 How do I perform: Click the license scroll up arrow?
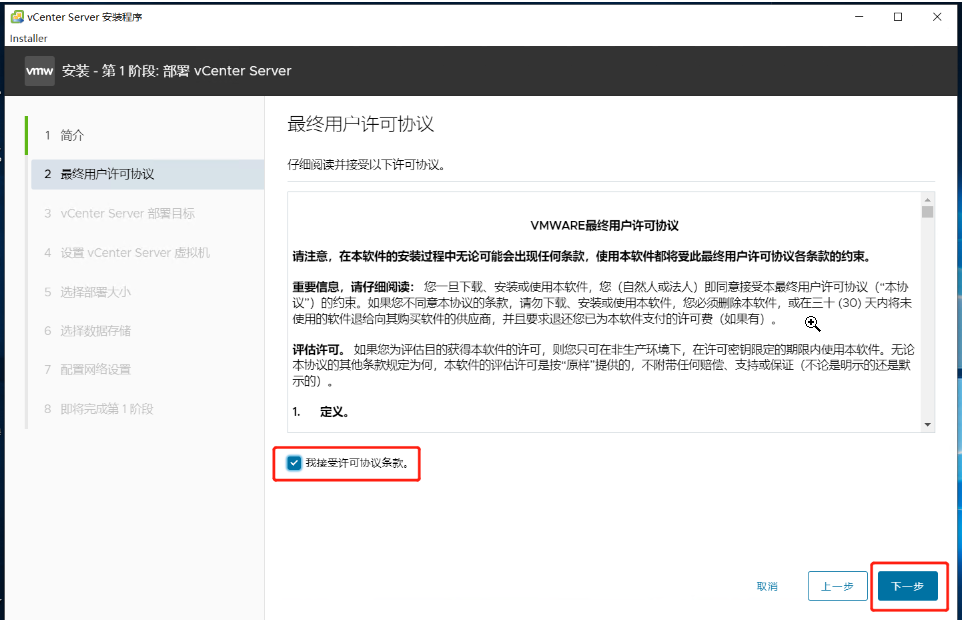(x=927, y=199)
